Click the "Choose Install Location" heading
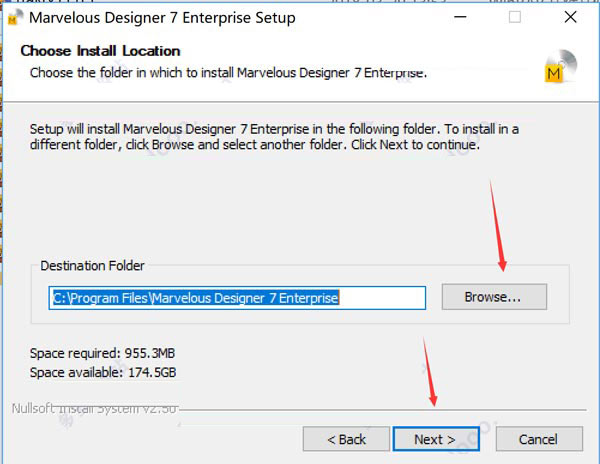Screen dimensions: 600x464 [100, 51]
